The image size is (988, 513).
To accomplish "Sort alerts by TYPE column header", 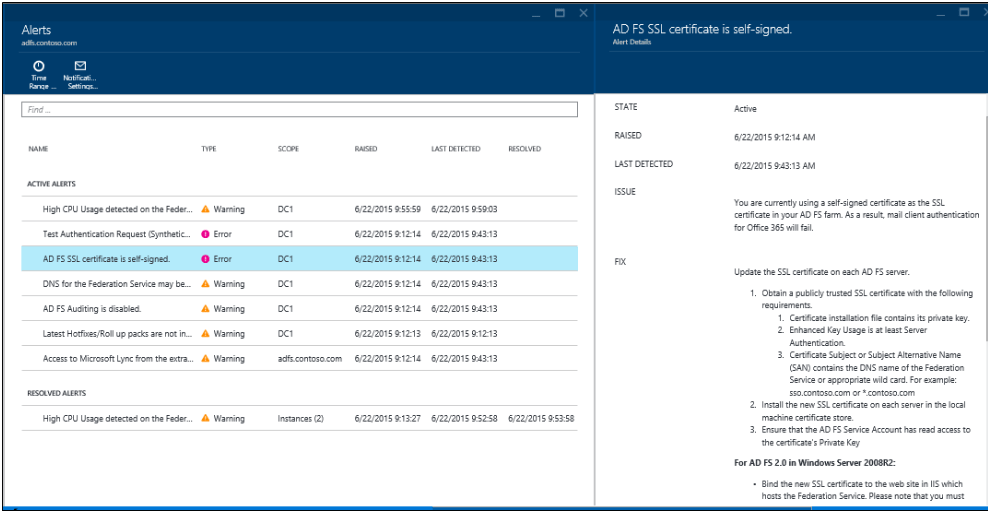I will coord(209,149).
